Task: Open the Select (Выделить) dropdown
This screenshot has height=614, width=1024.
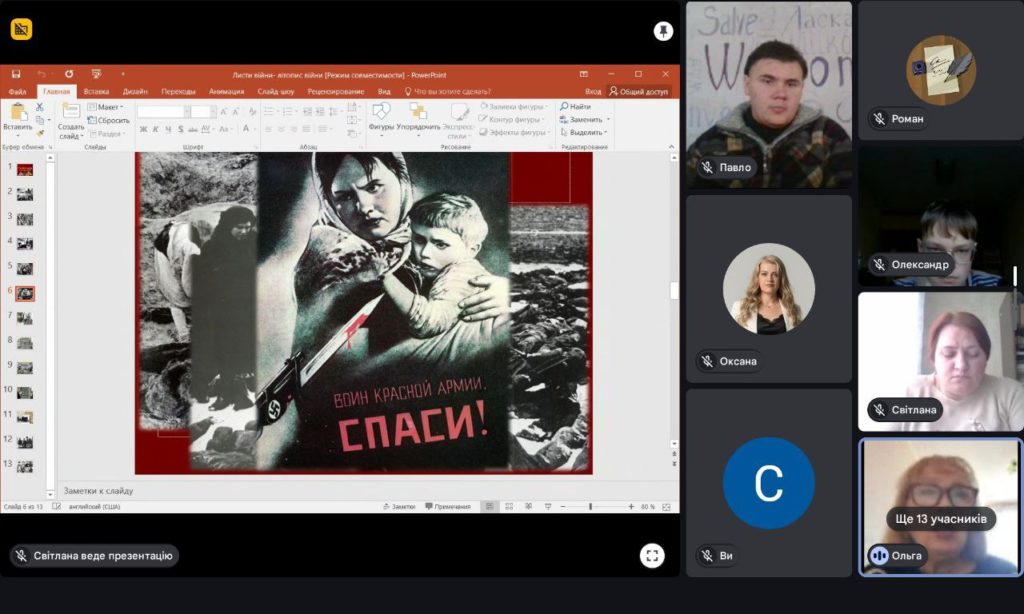Action: 584,132
